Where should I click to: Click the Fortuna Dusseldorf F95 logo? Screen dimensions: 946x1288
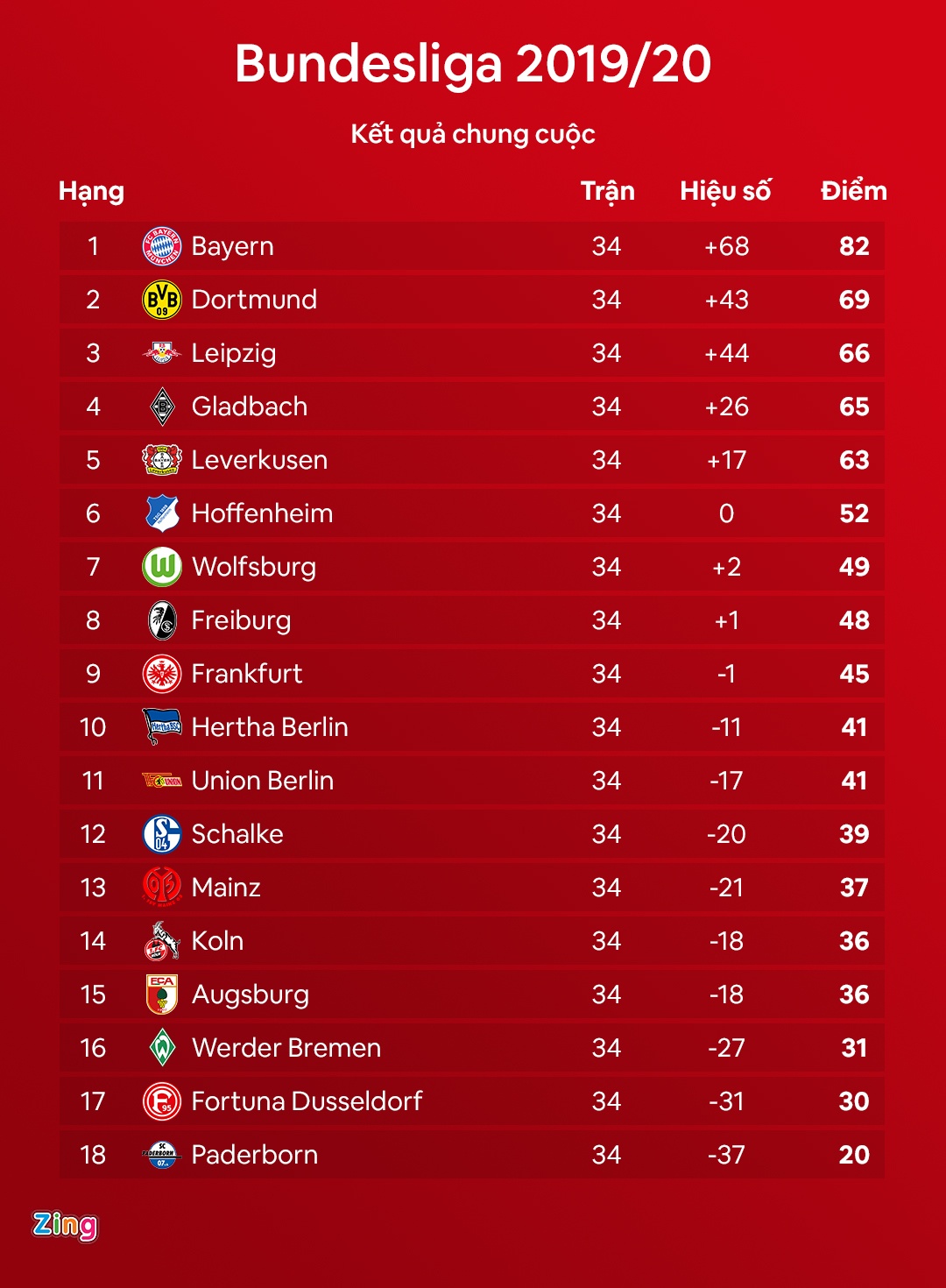pyautogui.click(x=162, y=1101)
